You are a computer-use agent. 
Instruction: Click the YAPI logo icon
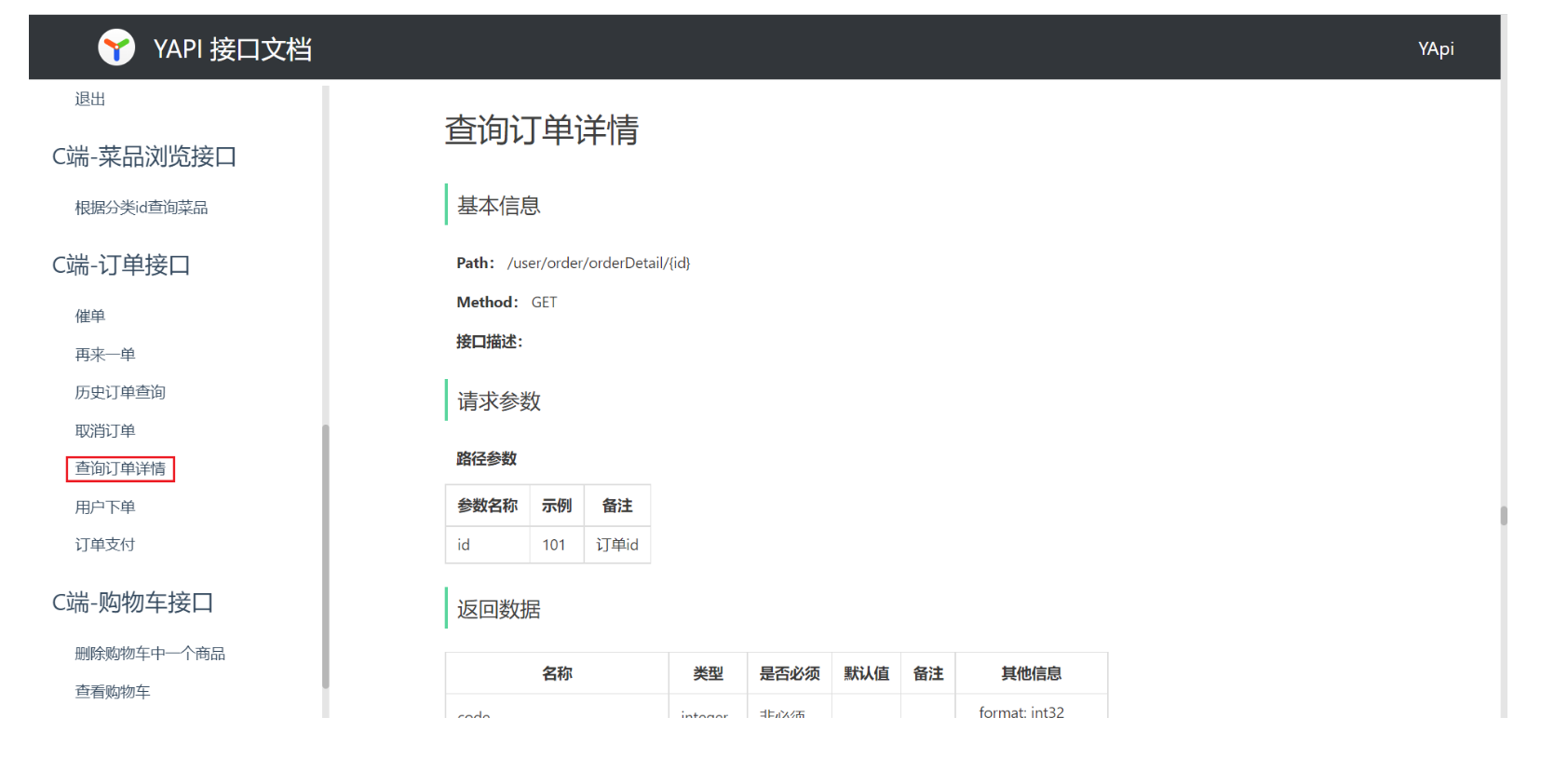(x=116, y=47)
